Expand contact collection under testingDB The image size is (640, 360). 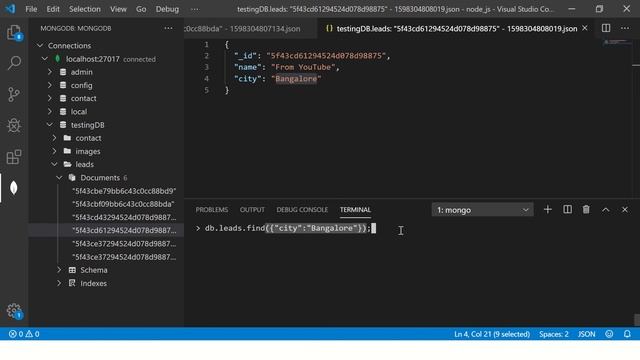point(54,138)
